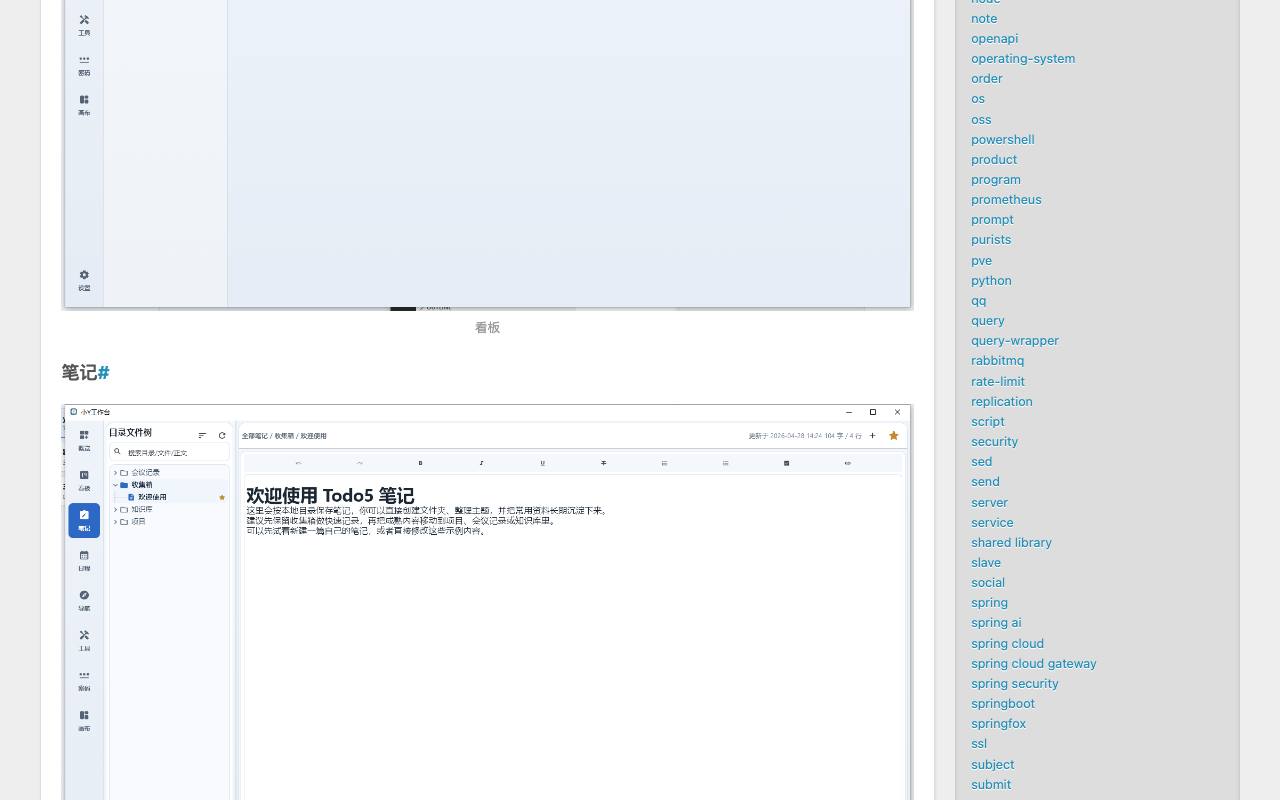Expand the 项目 folder in the file tree
Screen dimensions: 1280x800
click(x=115, y=521)
